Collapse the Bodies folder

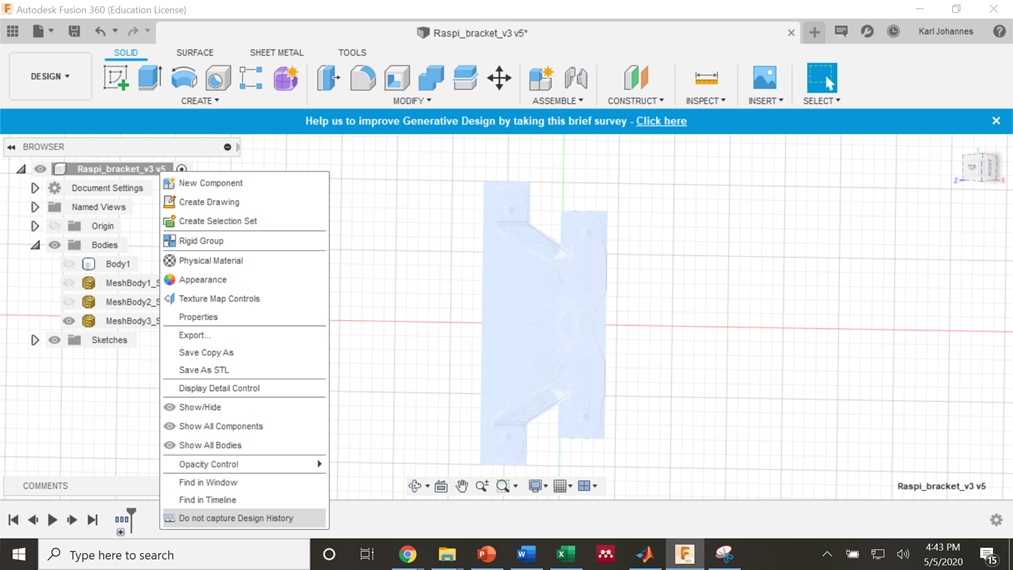(x=35, y=245)
